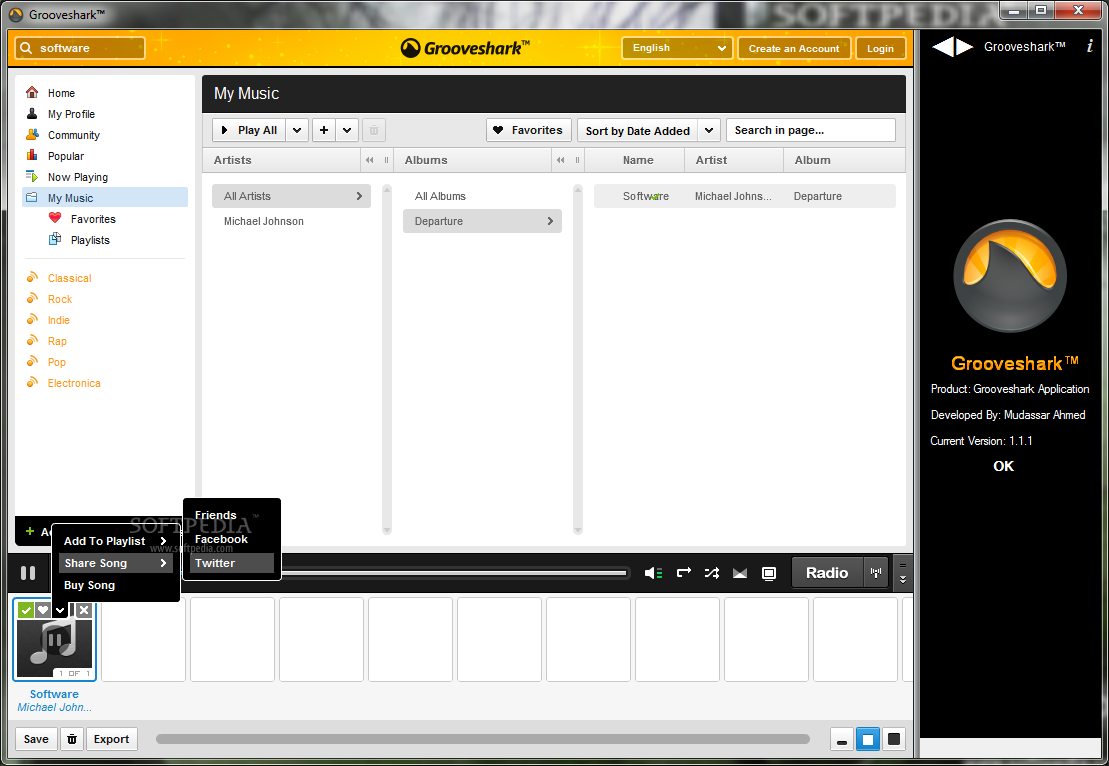Tune to Indie radio station
Screen dimensions: 1109x766
tap(59, 320)
